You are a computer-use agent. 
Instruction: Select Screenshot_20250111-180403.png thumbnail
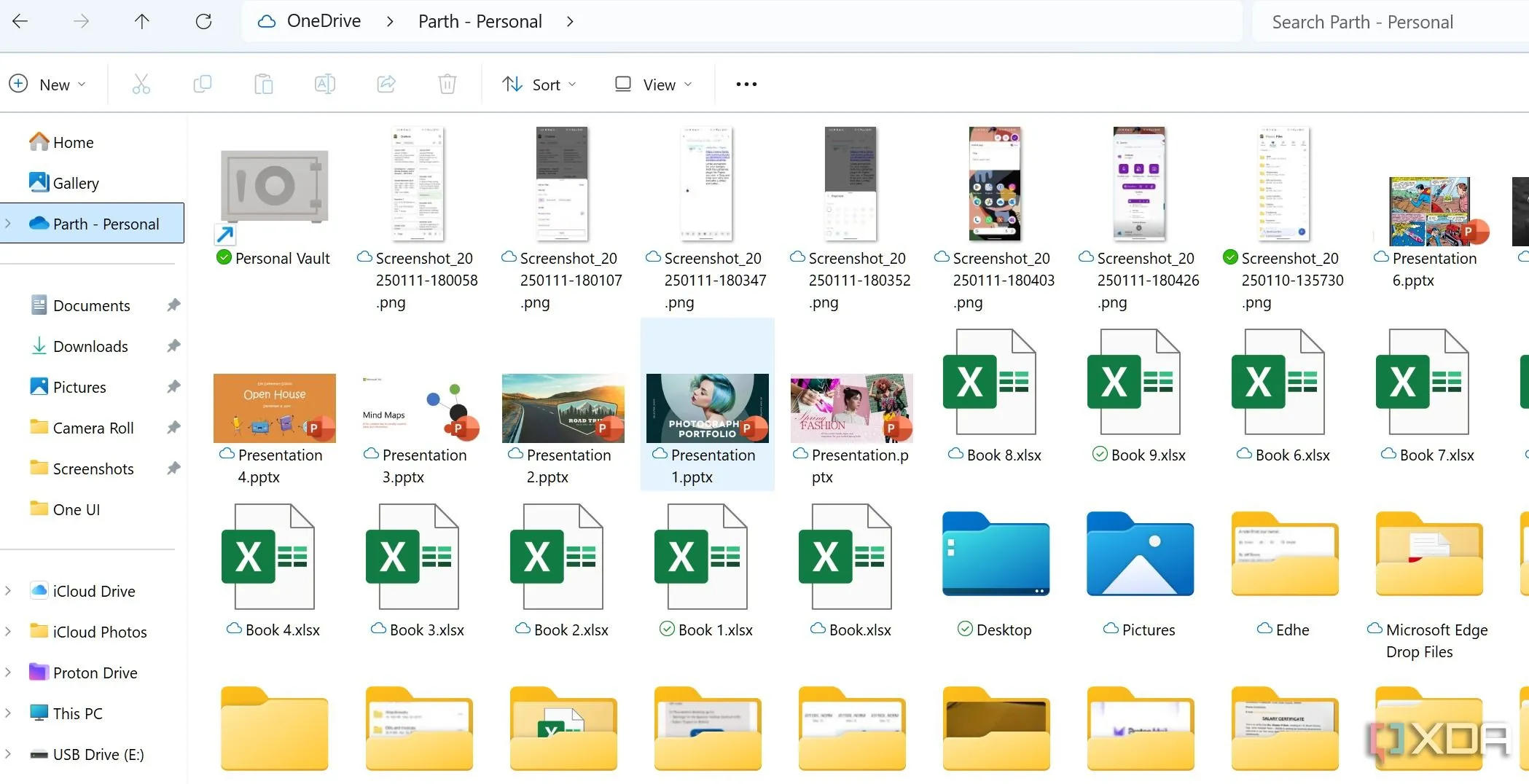[995, 184]
